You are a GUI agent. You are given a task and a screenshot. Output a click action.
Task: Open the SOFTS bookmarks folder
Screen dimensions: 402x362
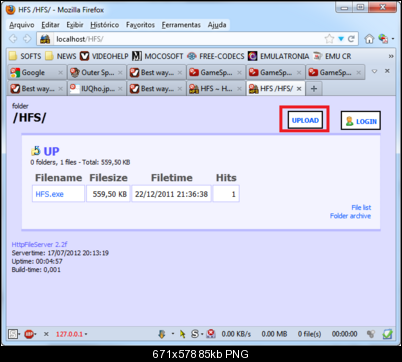[25, 56]
